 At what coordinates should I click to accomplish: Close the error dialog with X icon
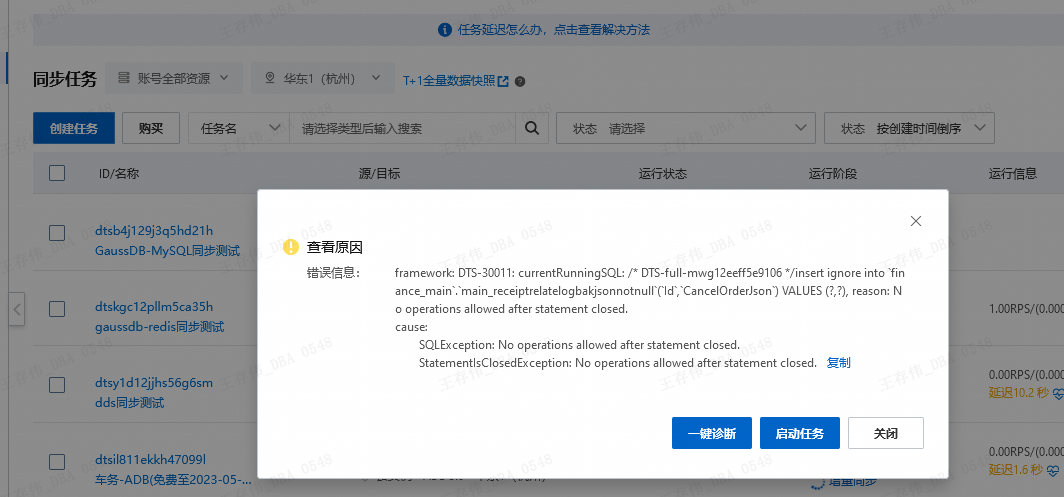click(x=915, y=221)
